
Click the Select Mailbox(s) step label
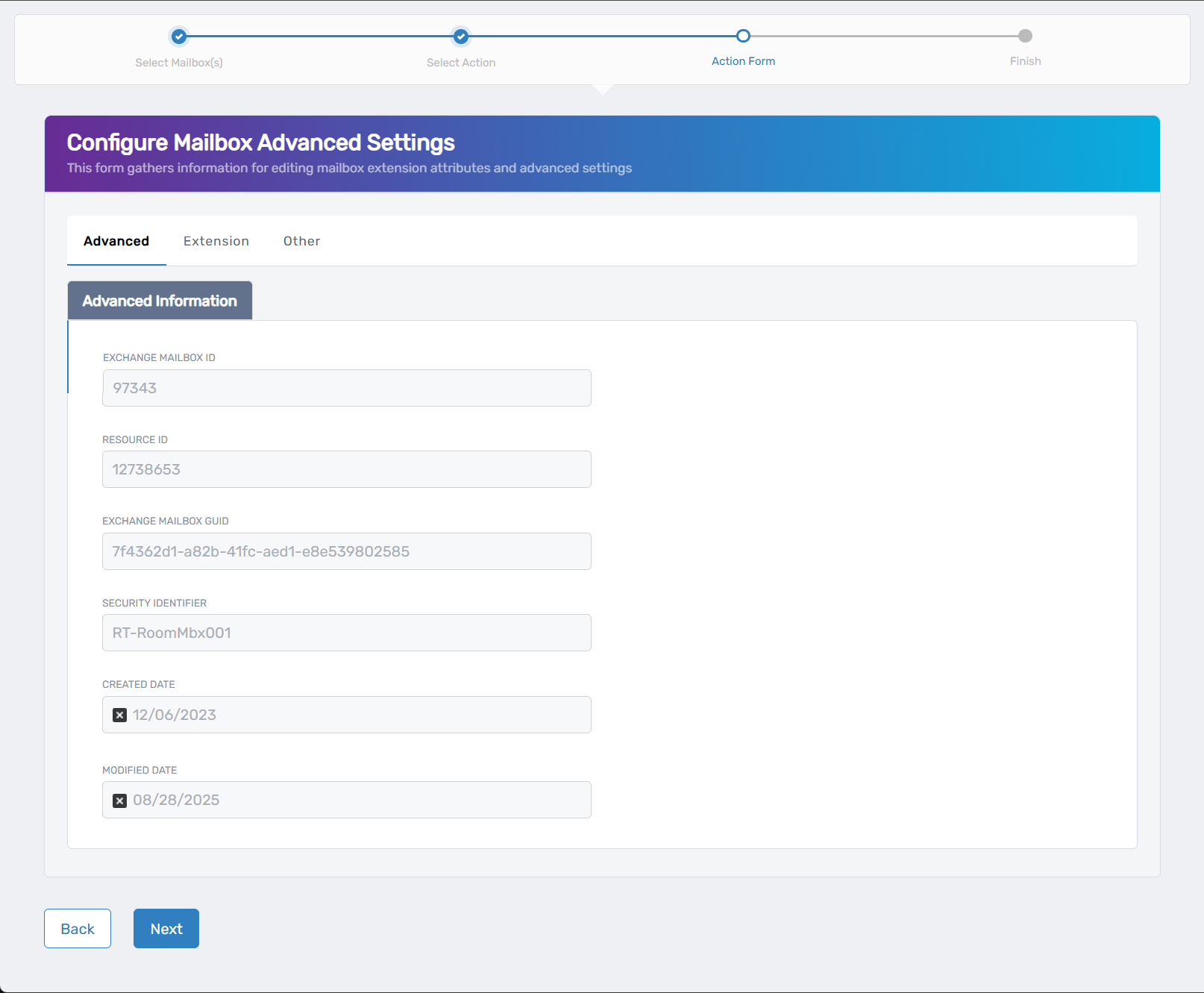click(179, 62)
